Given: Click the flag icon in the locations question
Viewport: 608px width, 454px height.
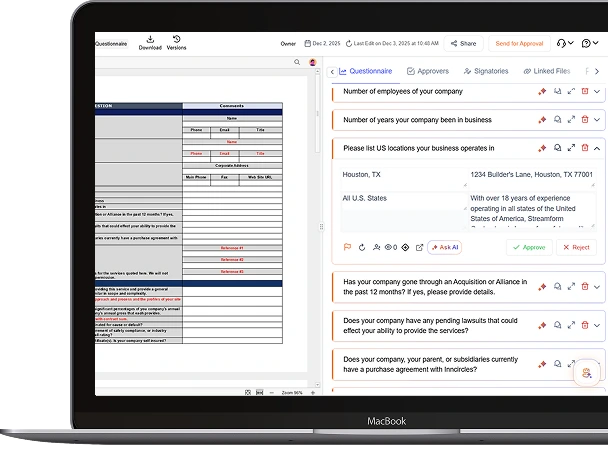Looking at the screenshot, I should coord(347,247).
